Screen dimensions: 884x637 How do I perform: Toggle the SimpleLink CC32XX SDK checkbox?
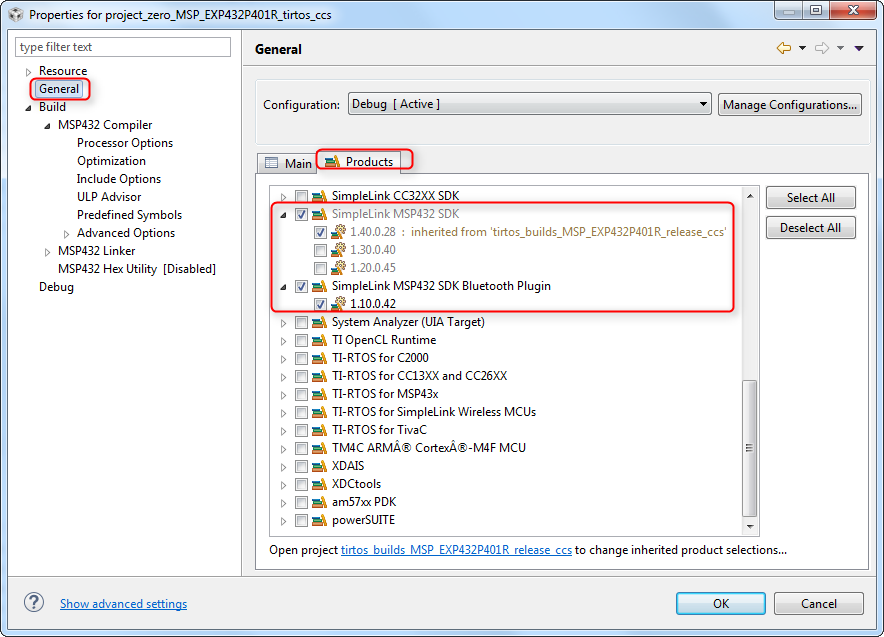coord(302,196)
